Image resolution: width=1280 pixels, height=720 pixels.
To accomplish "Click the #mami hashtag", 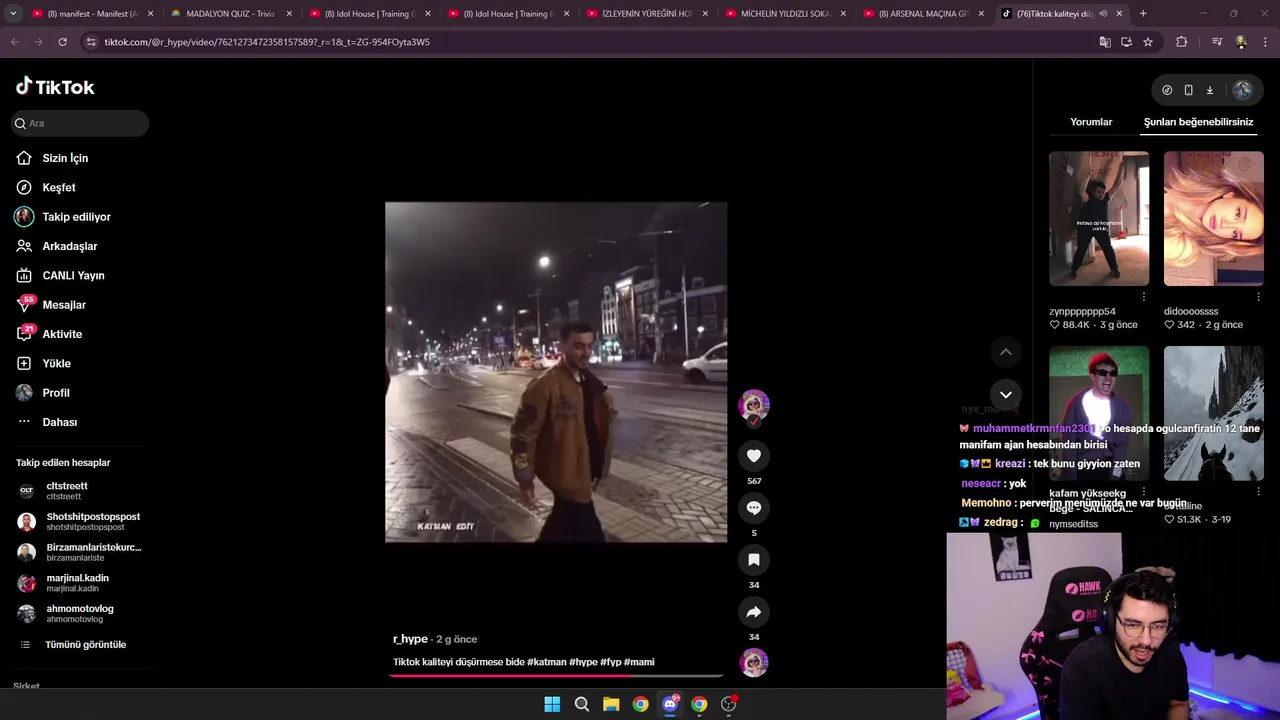I will click(x=639, y=662).
